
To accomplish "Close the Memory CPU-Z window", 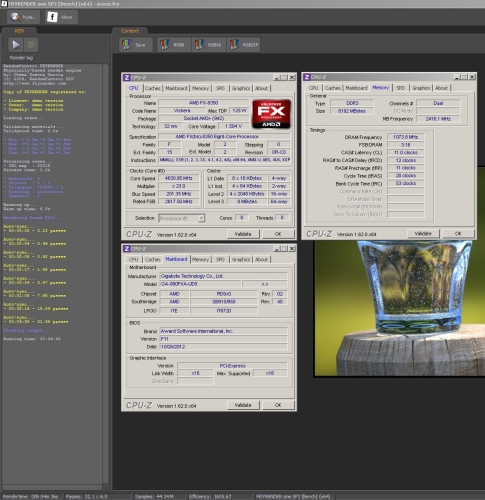I will [472, 77].
